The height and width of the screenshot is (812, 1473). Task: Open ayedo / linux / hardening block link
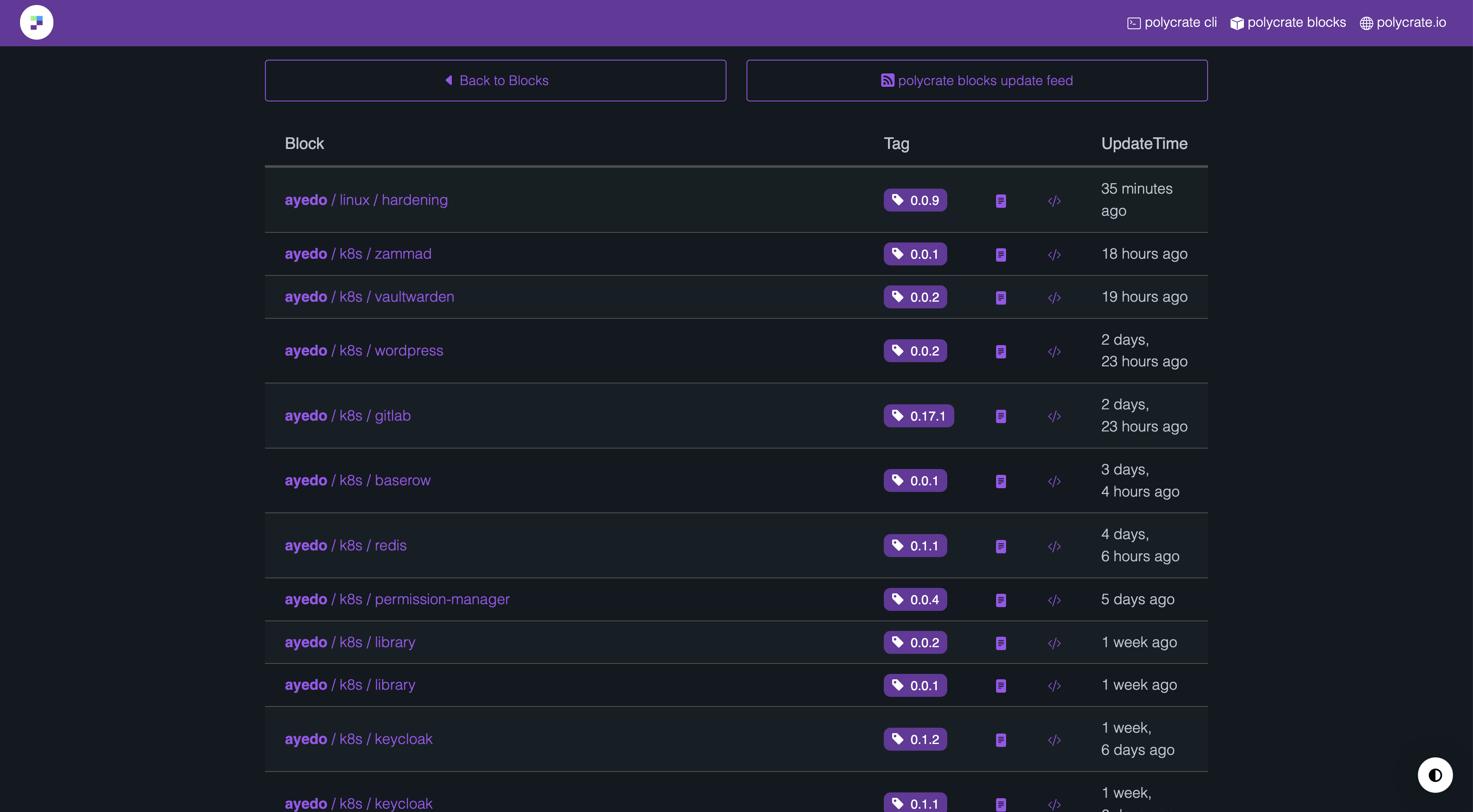point(366,199)
